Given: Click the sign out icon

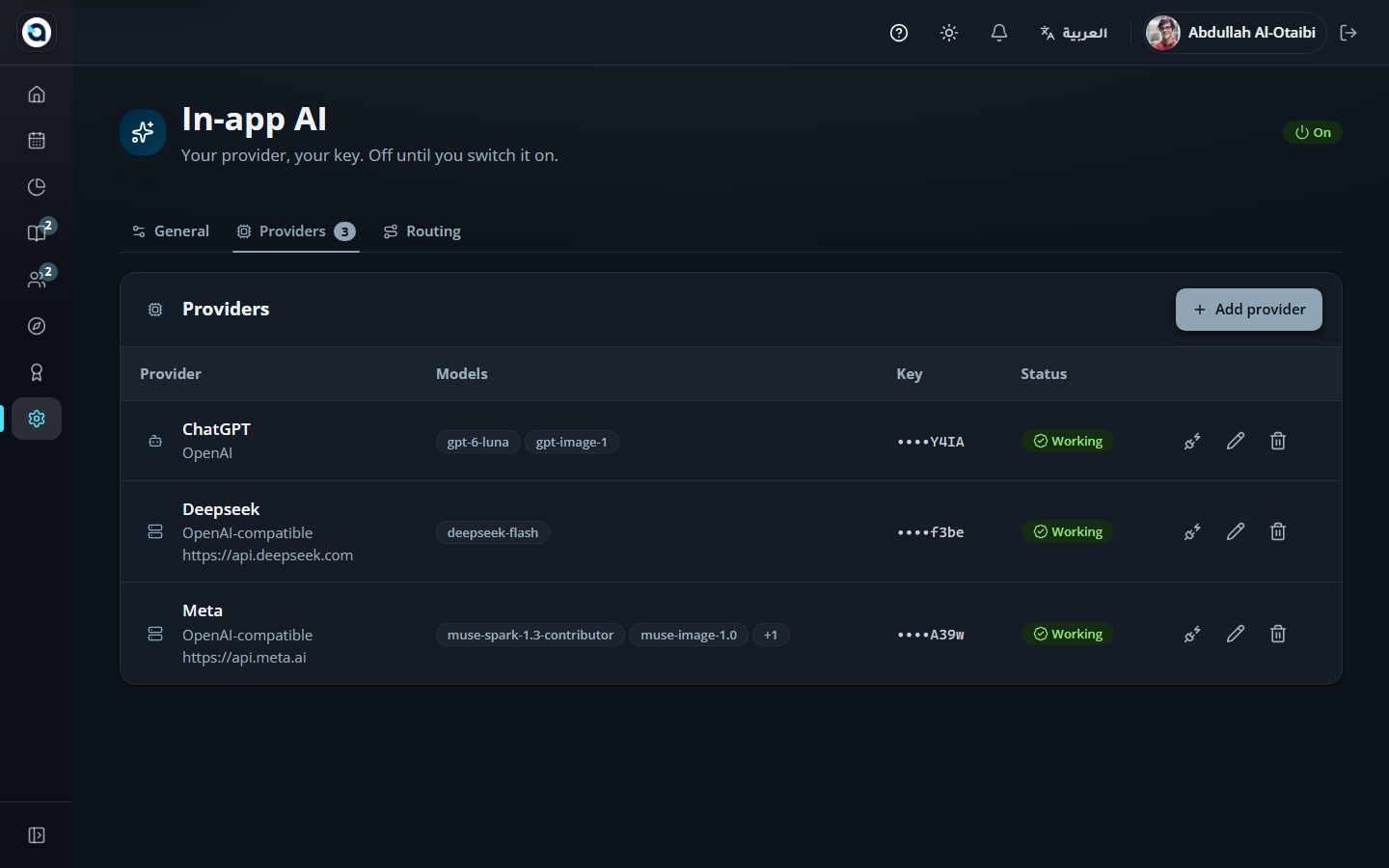Looking at the screenshot, I should (x=1348, y=33).
